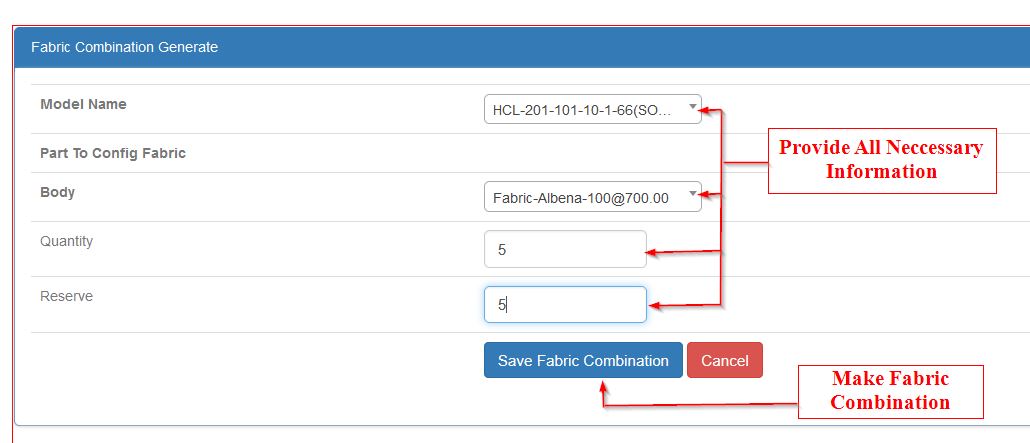Click the red Cancel button
Viewport: 1030px width, 443px height.
tap(724, 361)
